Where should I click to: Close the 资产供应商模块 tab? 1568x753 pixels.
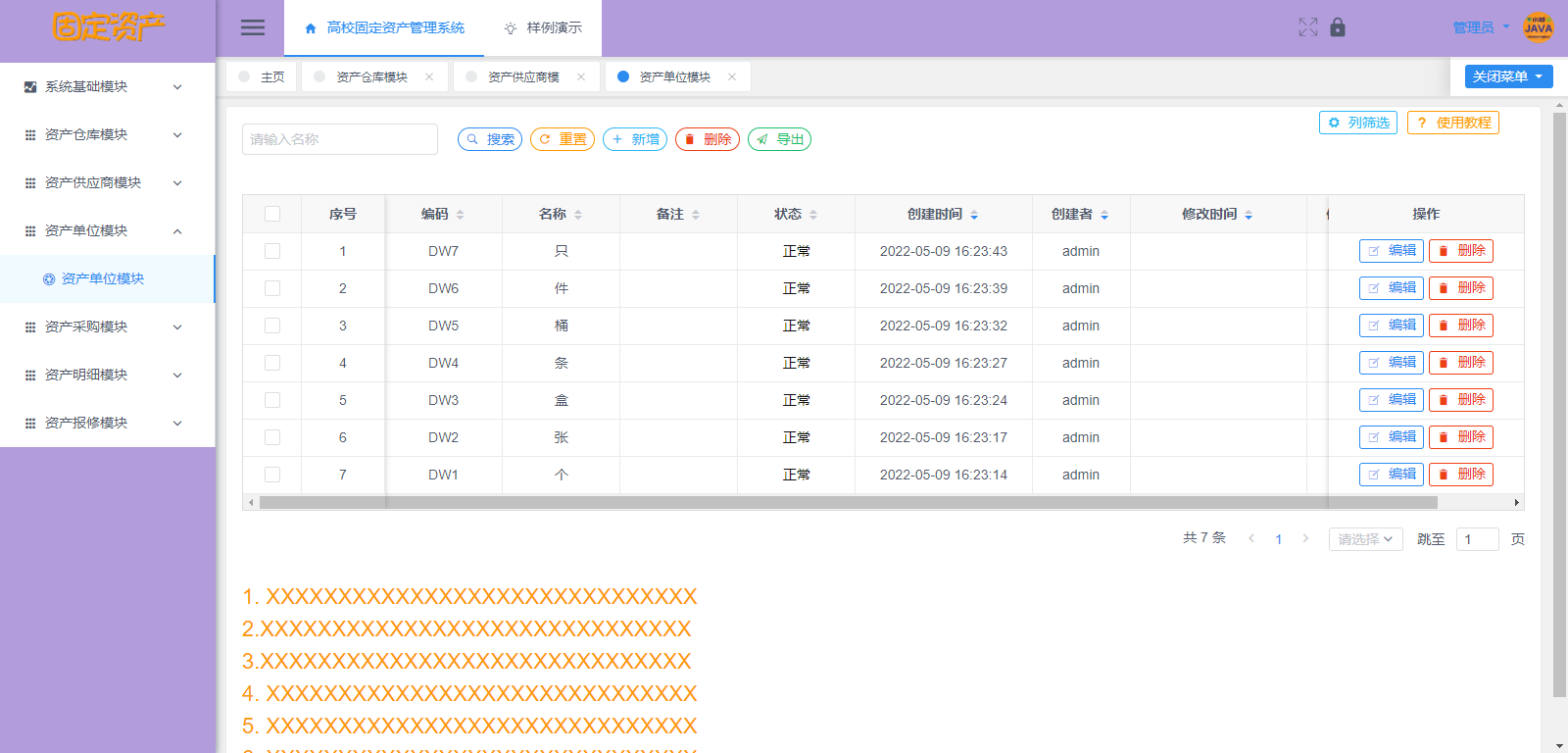pyautogui.click(x=581, y=76)
